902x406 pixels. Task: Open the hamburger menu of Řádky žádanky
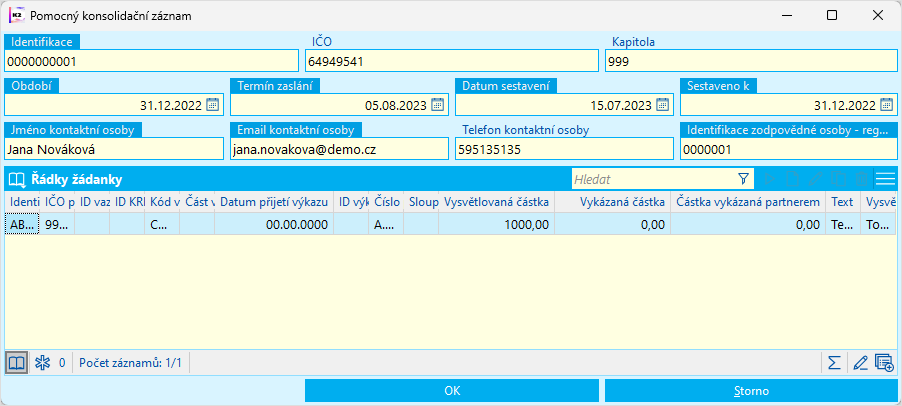pos(885,179)
